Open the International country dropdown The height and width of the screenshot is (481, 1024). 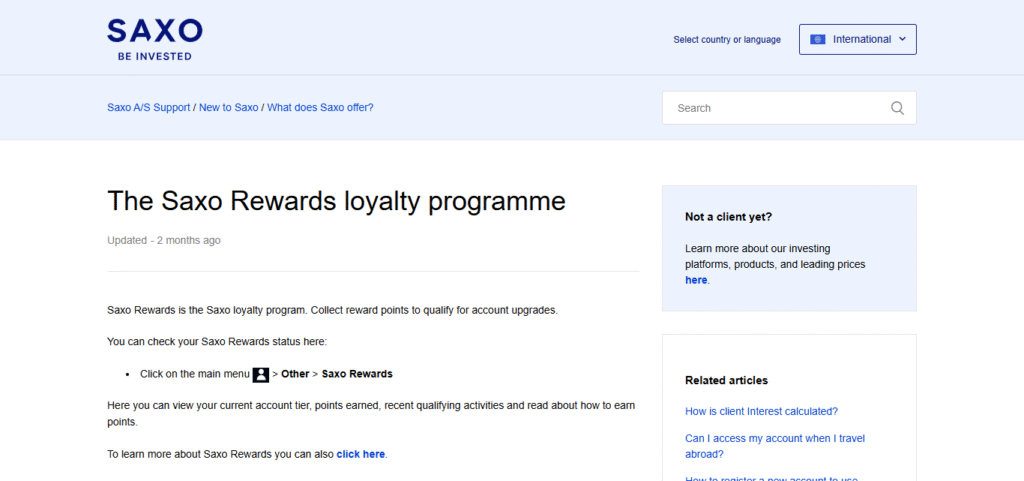tap(857, 40)
